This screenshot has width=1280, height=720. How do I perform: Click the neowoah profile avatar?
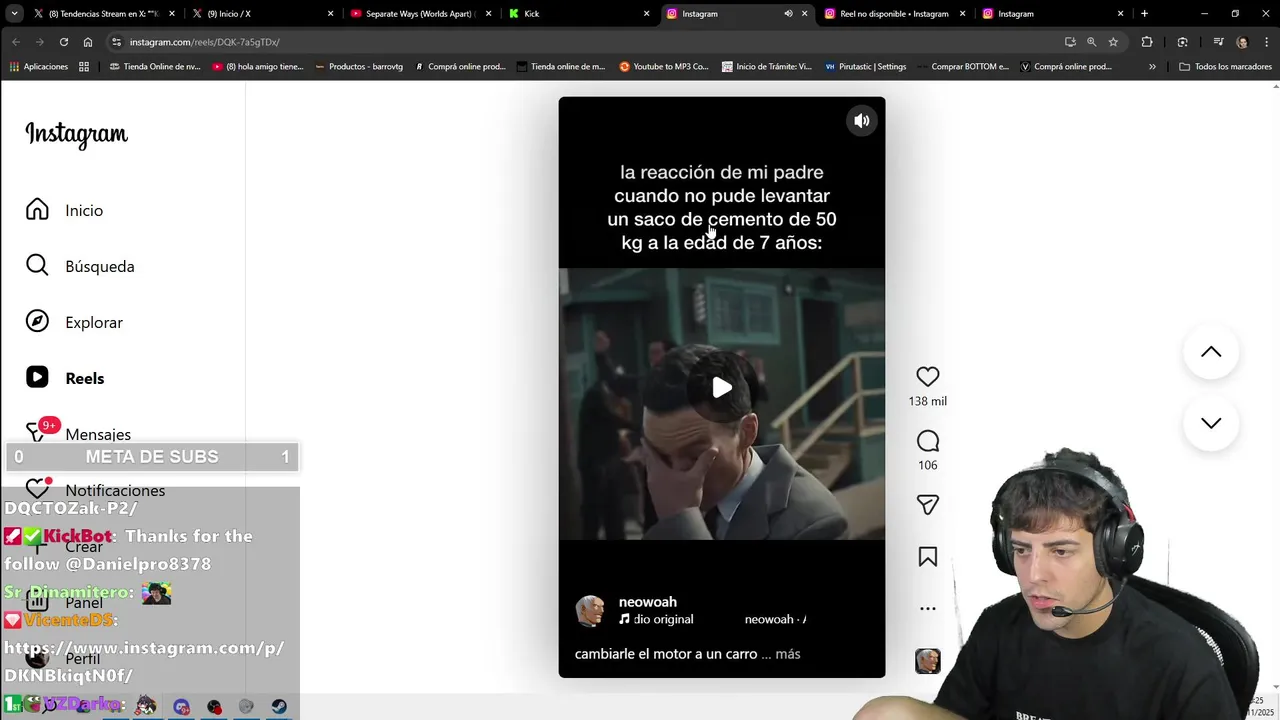590,611
